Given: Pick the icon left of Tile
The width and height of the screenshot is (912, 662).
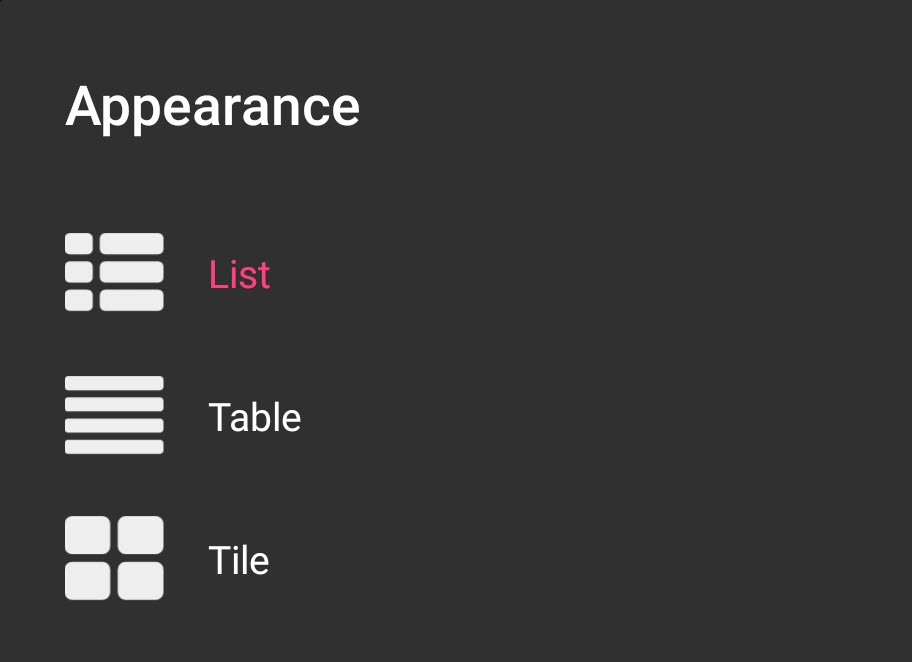Looking at the screenshot, I should [114, 558].
